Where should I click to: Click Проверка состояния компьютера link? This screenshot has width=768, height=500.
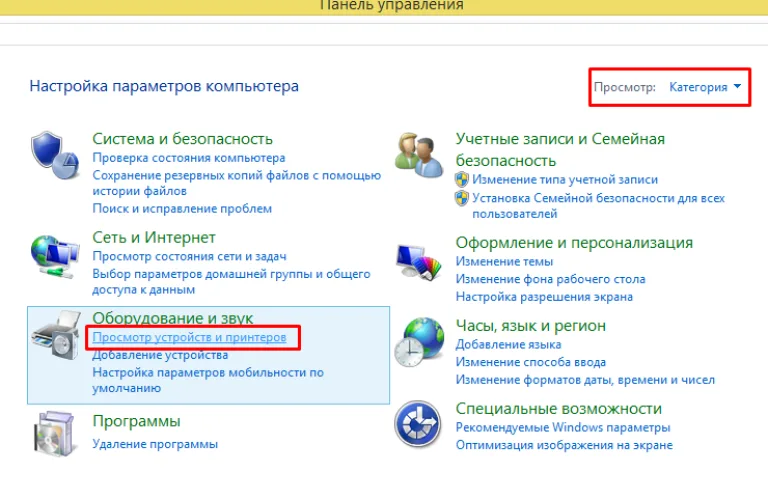coord(189,158)
